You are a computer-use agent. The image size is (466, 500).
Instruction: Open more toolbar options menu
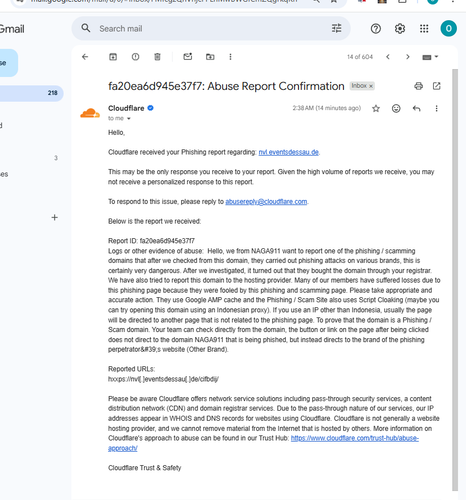pyautogui.click(x=230, y=57)
